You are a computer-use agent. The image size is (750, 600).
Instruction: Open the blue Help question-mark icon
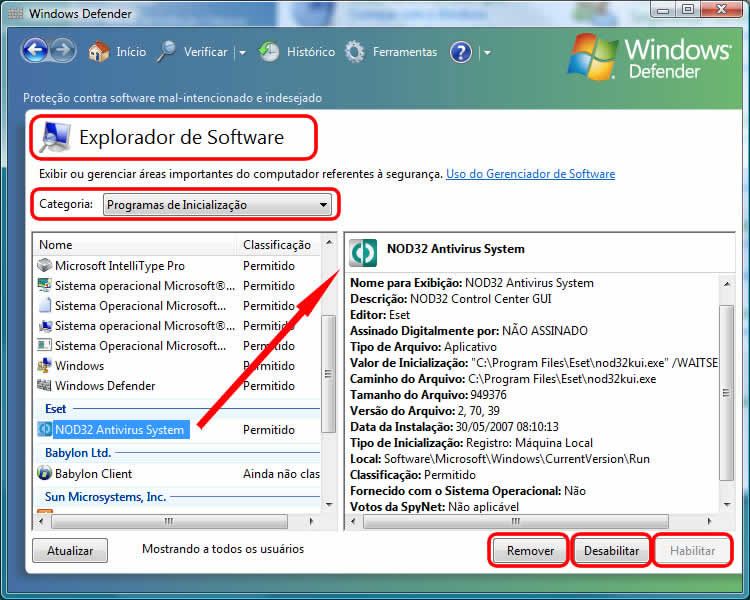click(461, 52)
